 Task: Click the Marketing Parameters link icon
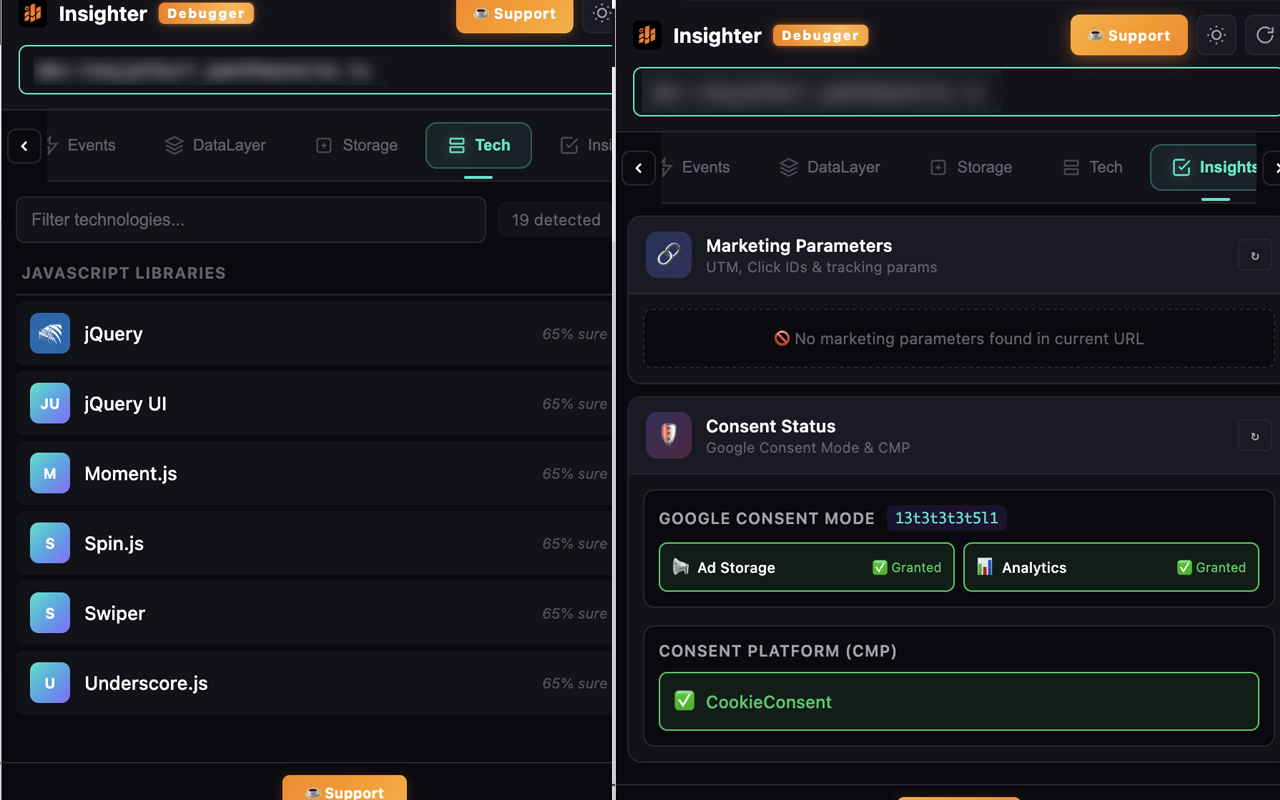668,255
